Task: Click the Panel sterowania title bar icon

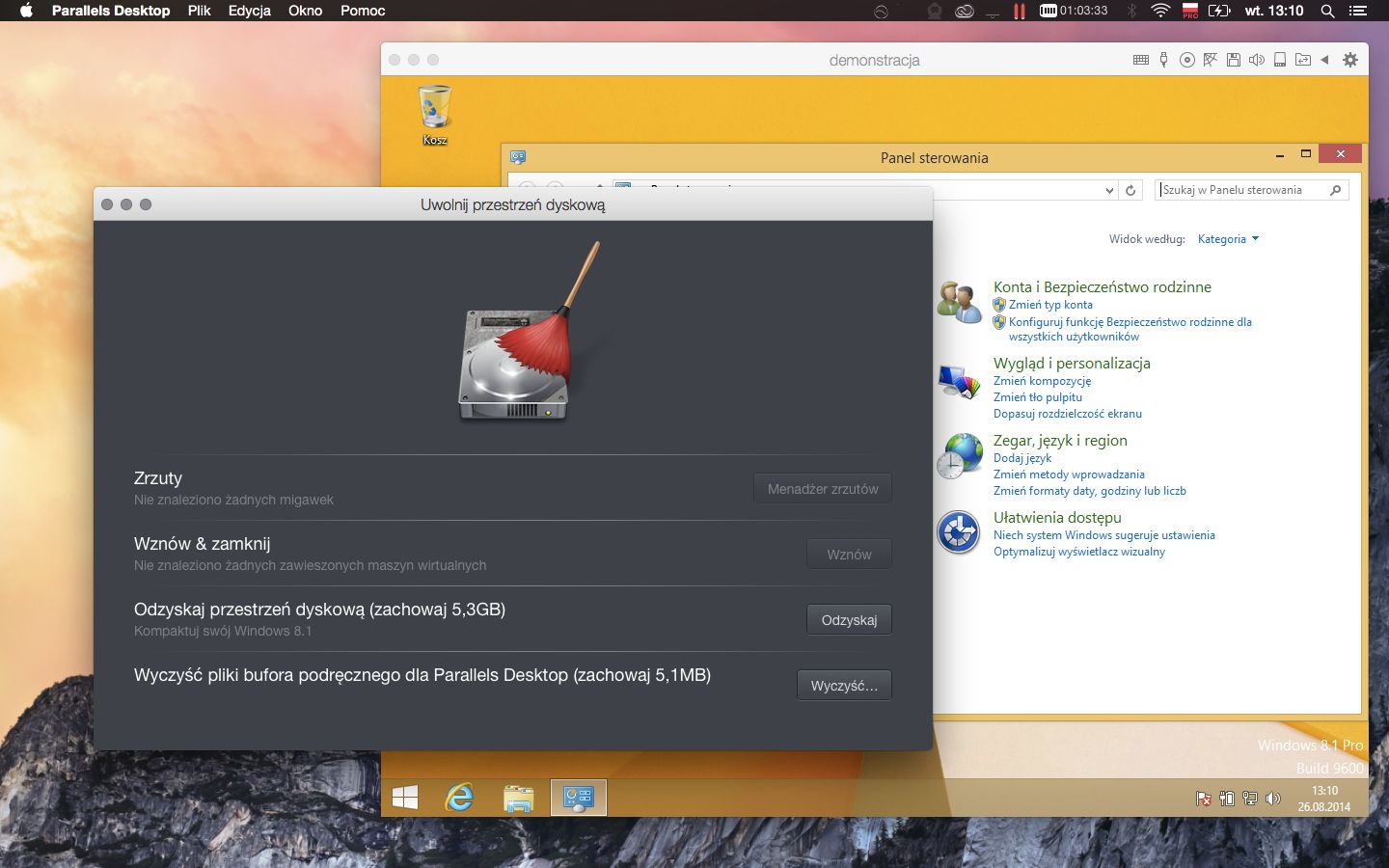Action: 518,157
